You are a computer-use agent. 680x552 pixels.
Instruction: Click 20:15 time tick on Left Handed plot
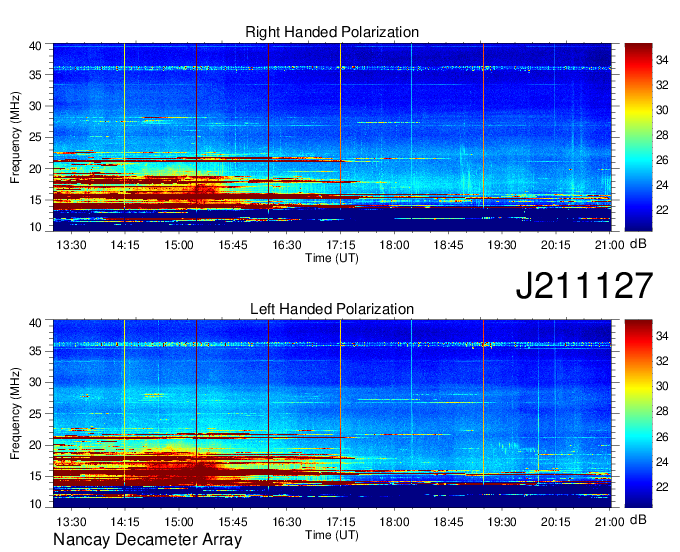(x=556, y=522)
